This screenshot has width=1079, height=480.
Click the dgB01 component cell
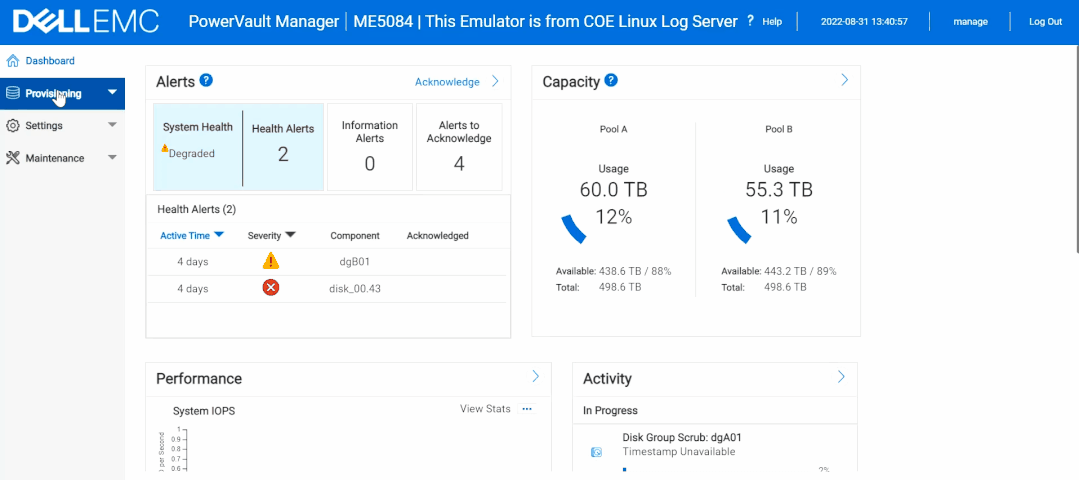[355, 261]
